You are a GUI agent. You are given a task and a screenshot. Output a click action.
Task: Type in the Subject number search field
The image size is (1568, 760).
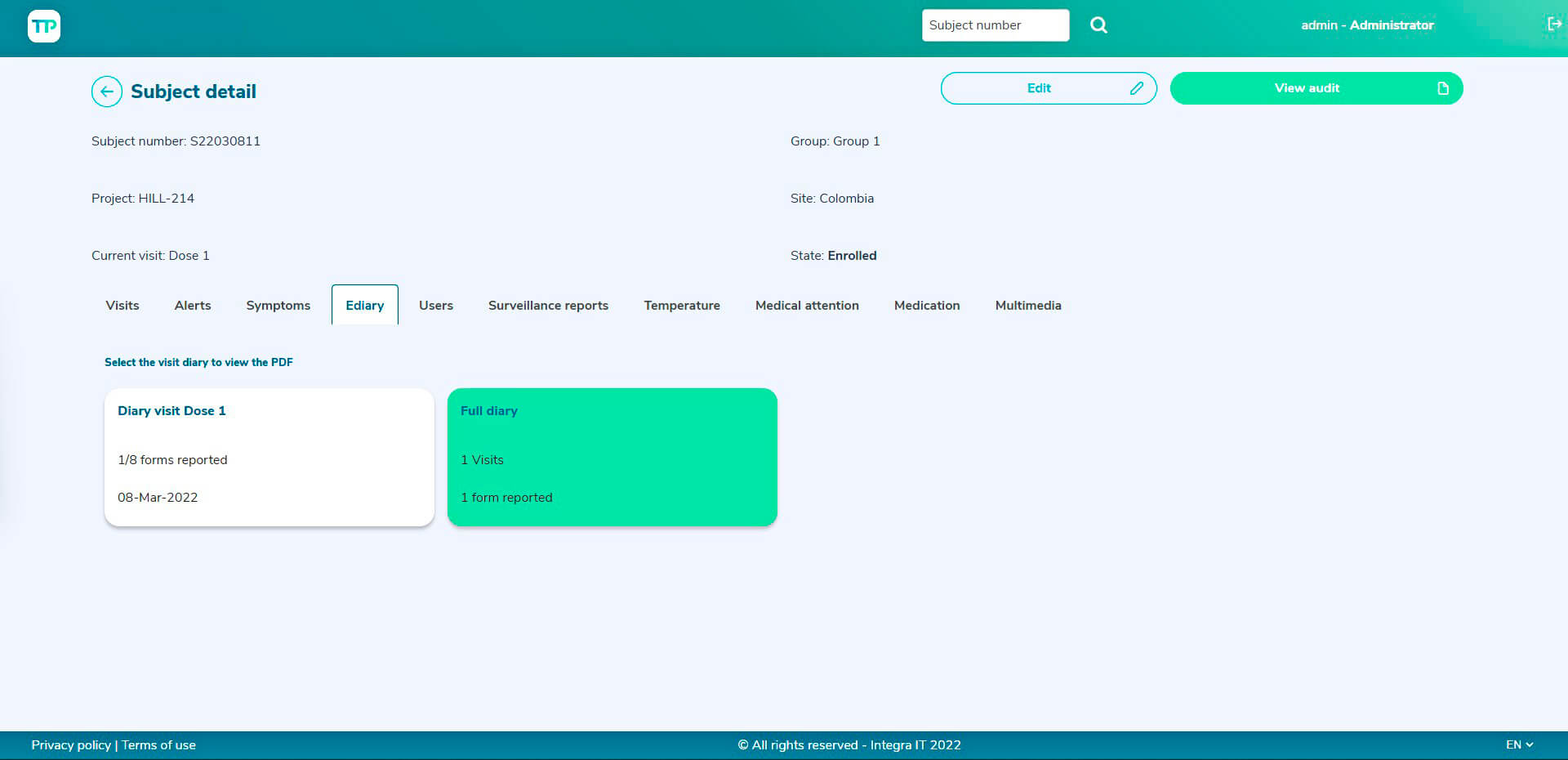tap(995, 25)
